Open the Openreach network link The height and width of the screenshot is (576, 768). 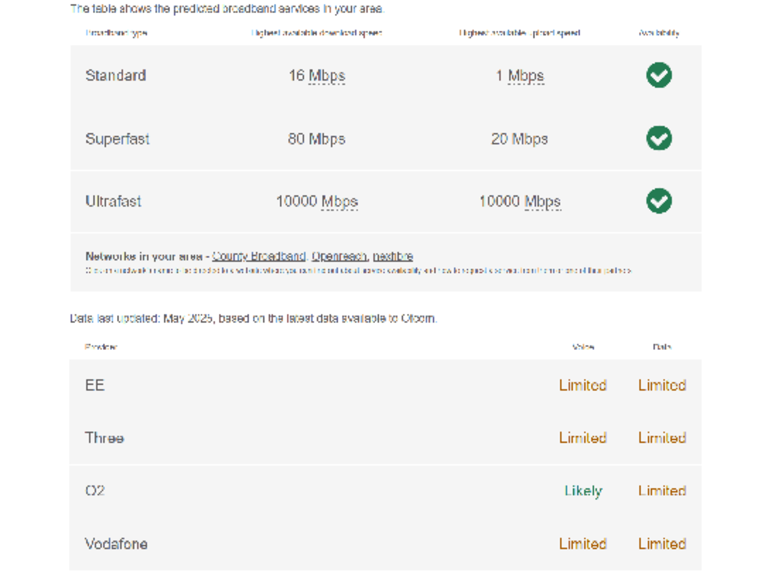(339, 256)
